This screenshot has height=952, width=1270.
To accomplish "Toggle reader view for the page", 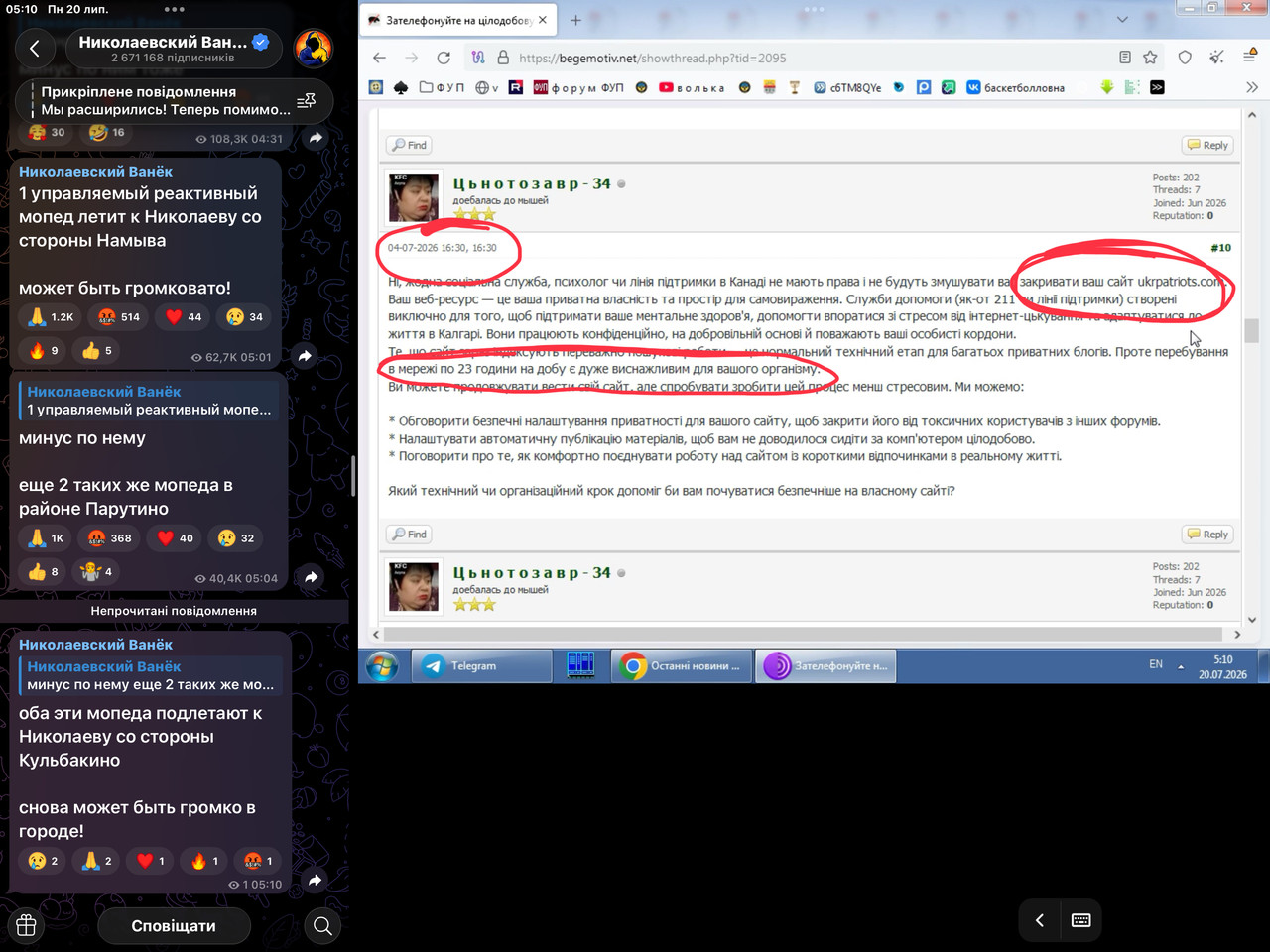I will tap(1124, 58).
